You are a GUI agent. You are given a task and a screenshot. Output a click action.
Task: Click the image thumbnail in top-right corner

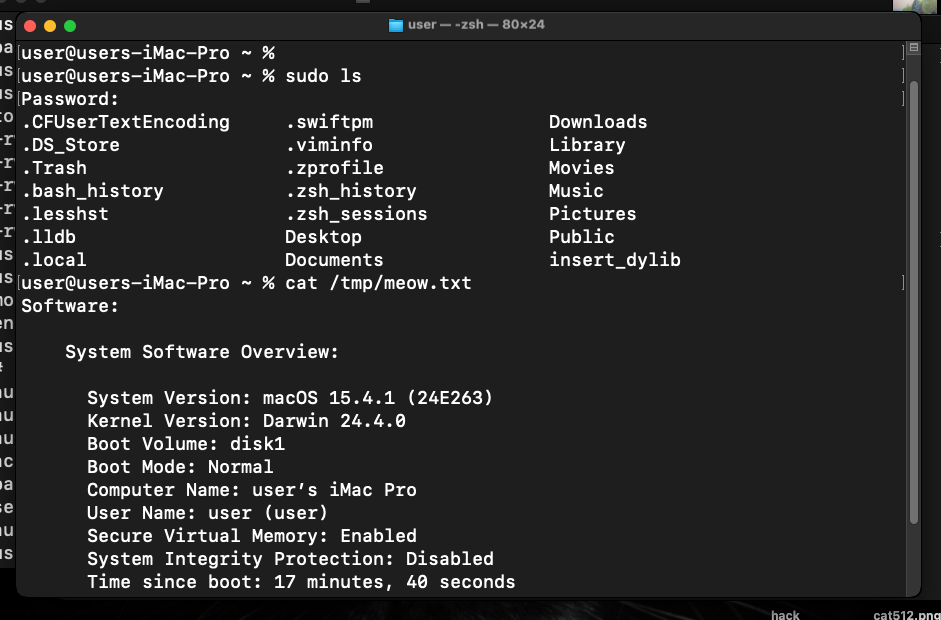pos(915,6)
